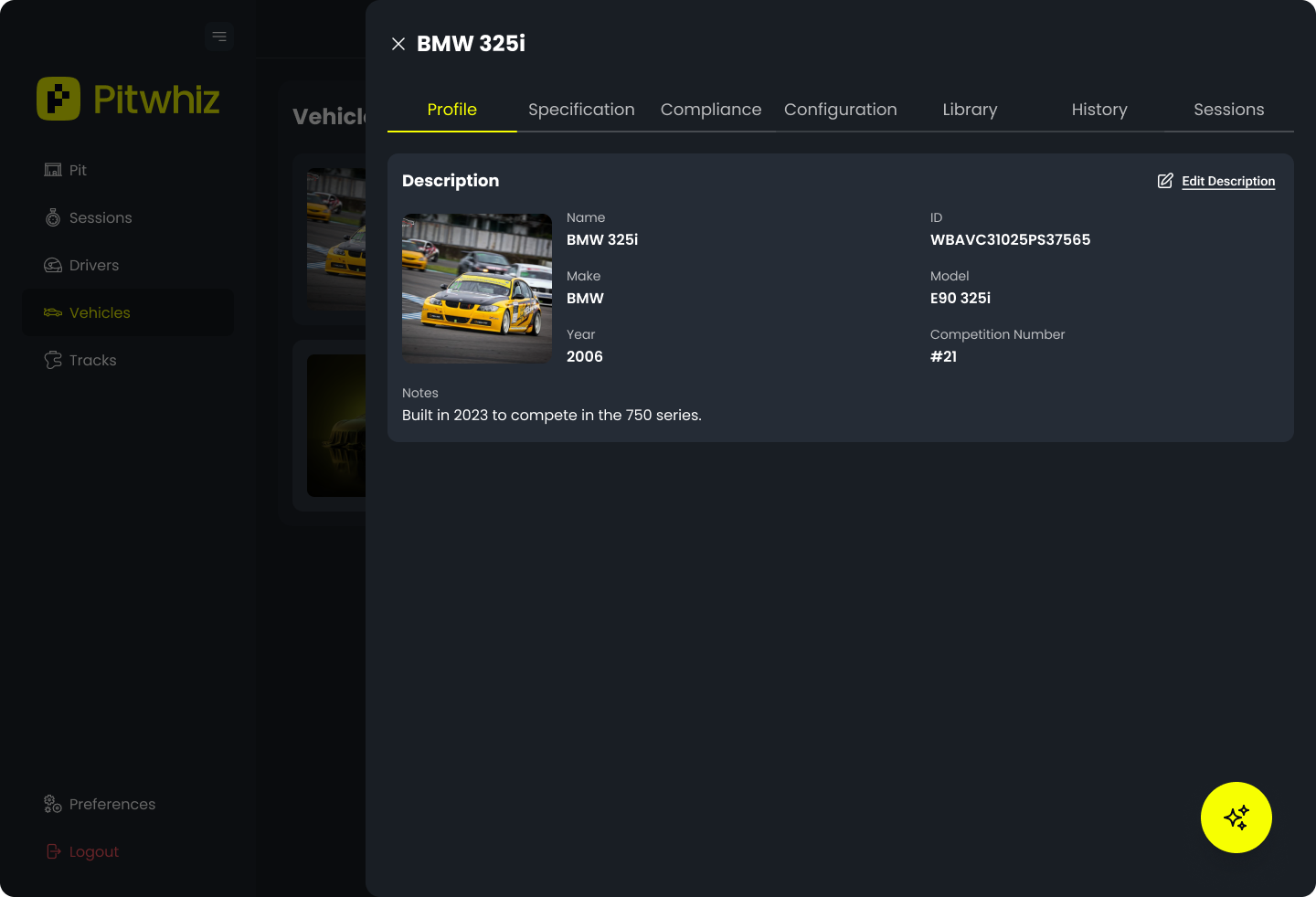The width and height of the screenshot is (1316, 897).
Task: Click the yellow BMW race car photo
Action: (477, 289)
